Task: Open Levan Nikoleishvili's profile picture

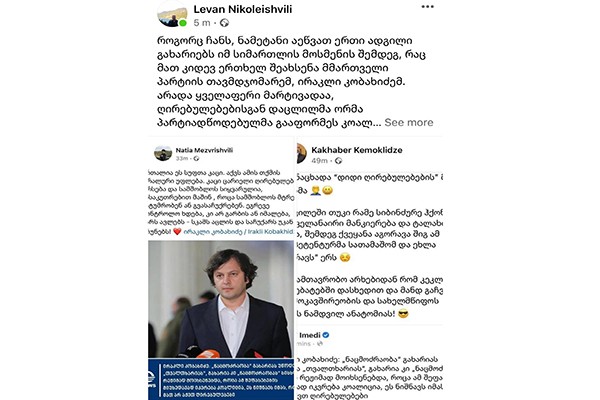Action: click(x=172, y=14)
